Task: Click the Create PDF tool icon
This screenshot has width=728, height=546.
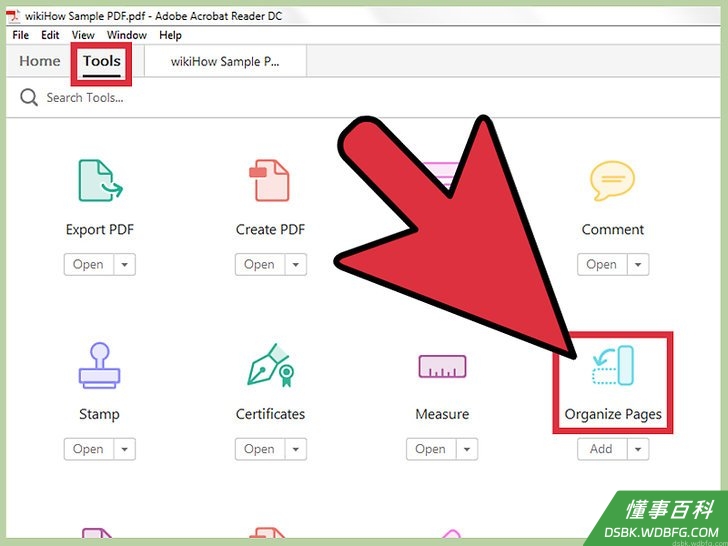Action: tap(269, 181)
